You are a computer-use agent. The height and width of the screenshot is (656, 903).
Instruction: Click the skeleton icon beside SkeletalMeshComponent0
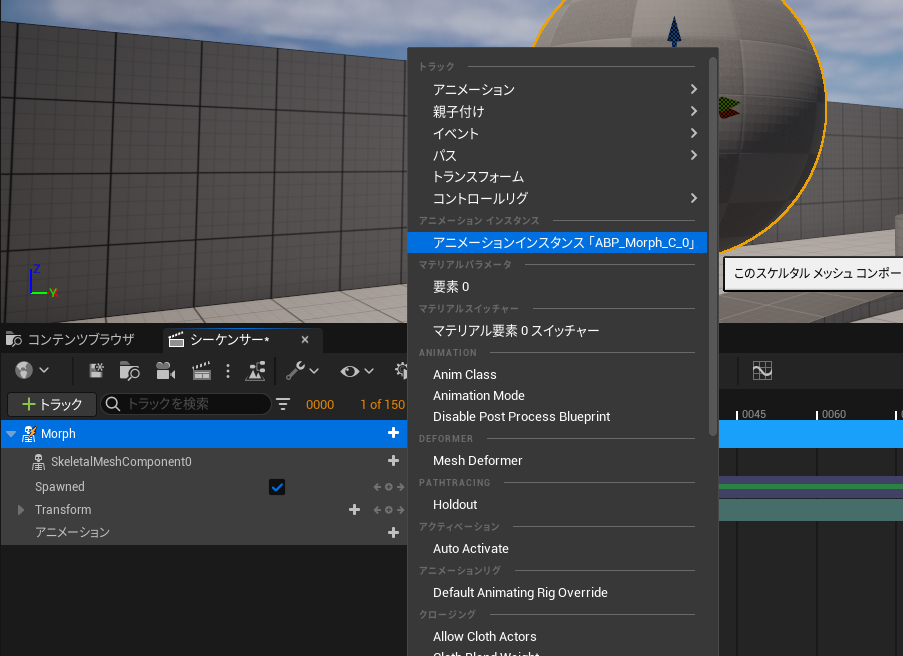(x=39, y=461)
